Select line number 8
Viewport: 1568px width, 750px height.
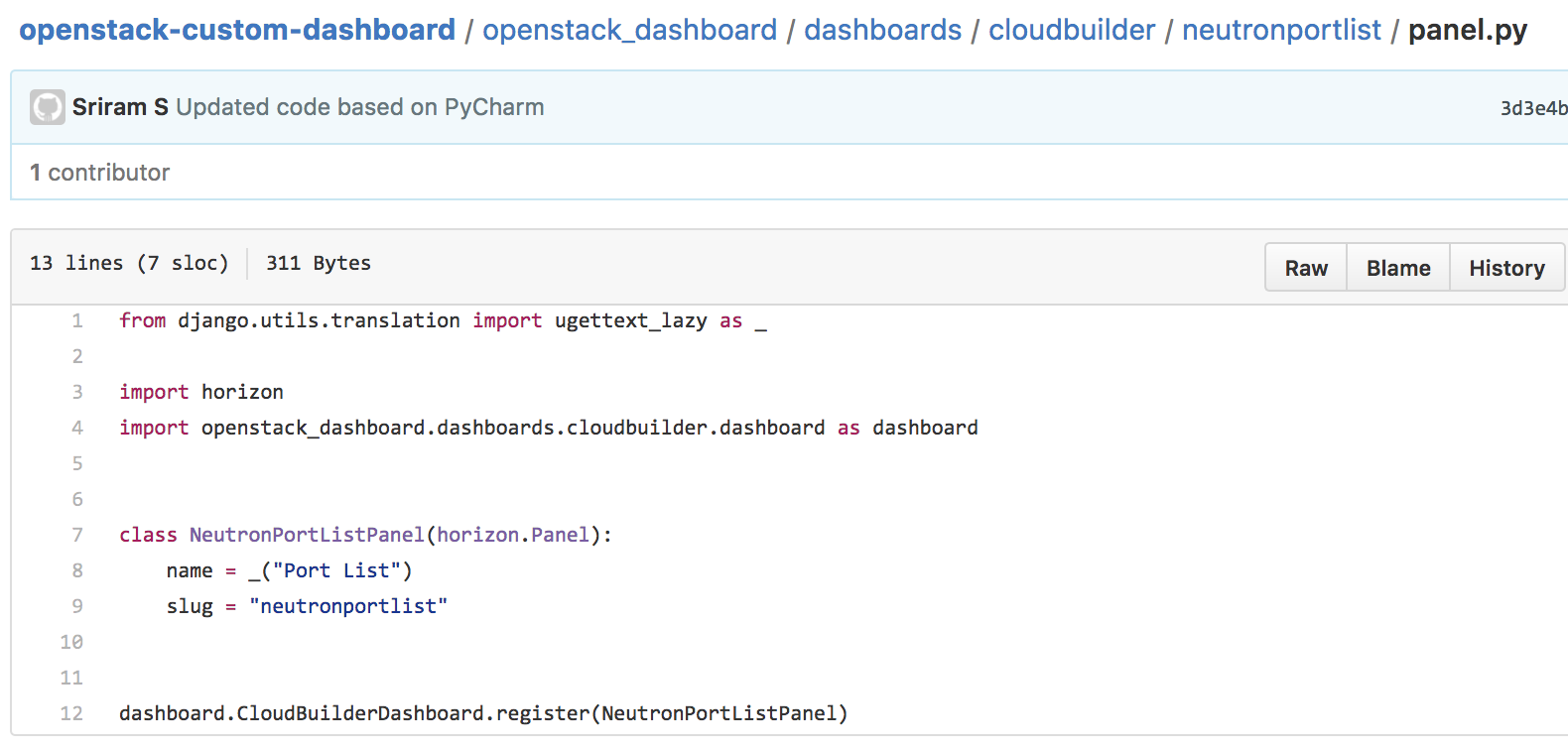(x=77, y=570)
